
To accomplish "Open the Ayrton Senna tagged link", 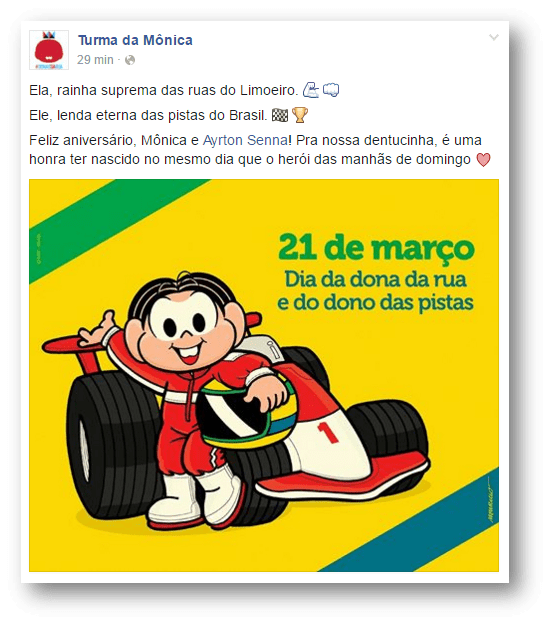I will (245, 140).
